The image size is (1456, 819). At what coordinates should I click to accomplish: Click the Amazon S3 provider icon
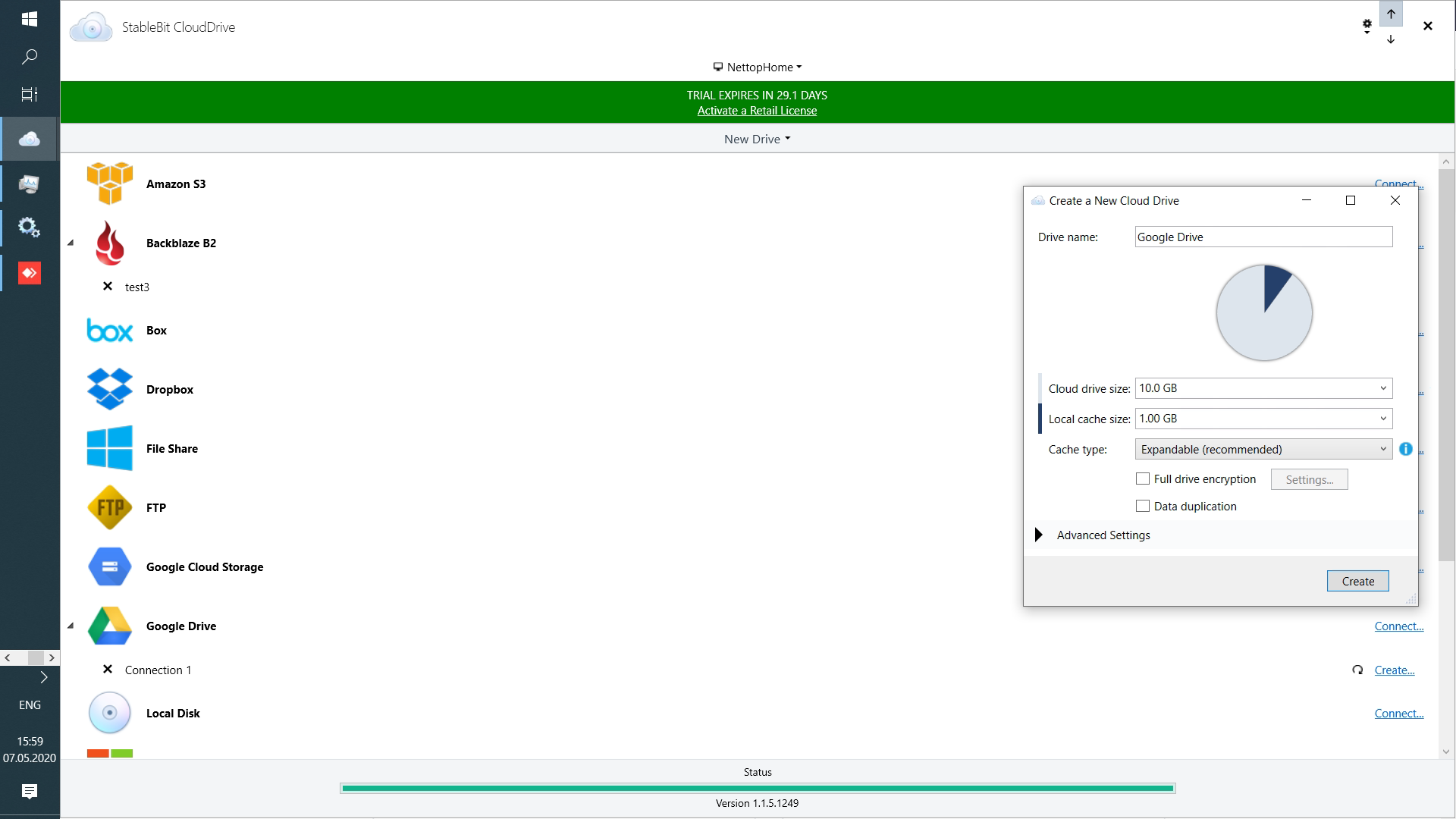[x=110, y=184]
